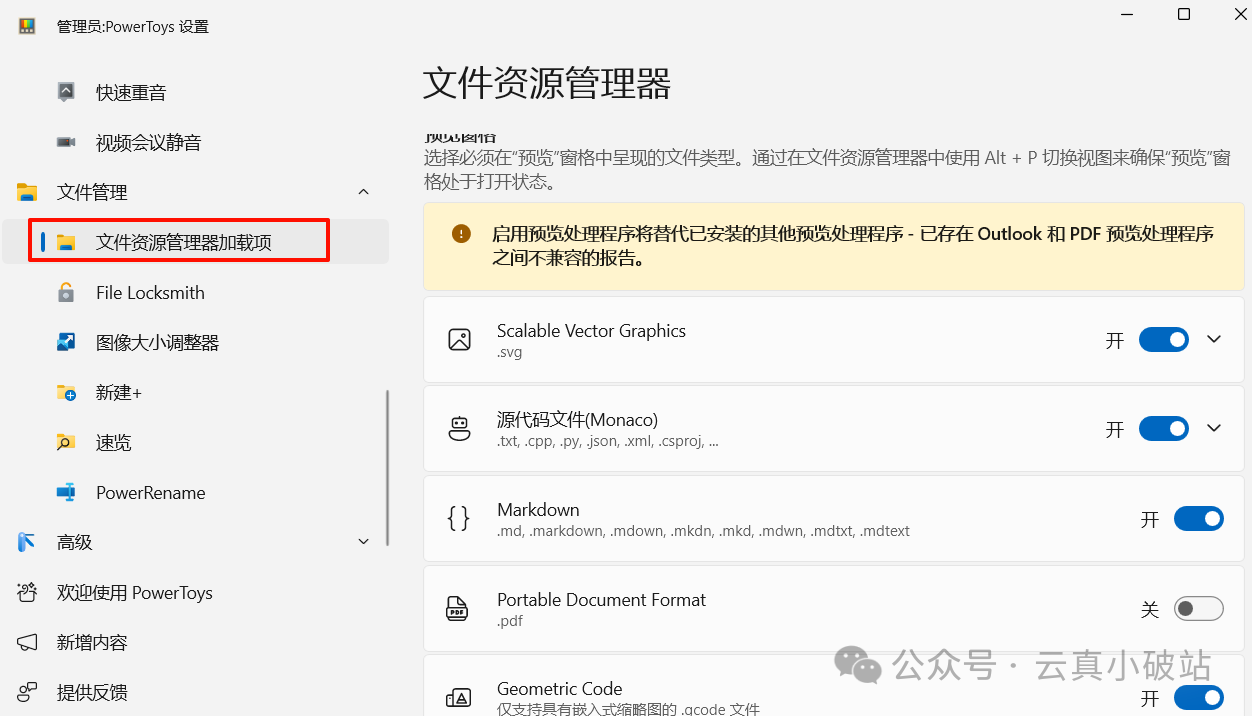Click the Portable Document Format PDF icon
Screen dimensions: 1252x716
click(x=457, y=608)
